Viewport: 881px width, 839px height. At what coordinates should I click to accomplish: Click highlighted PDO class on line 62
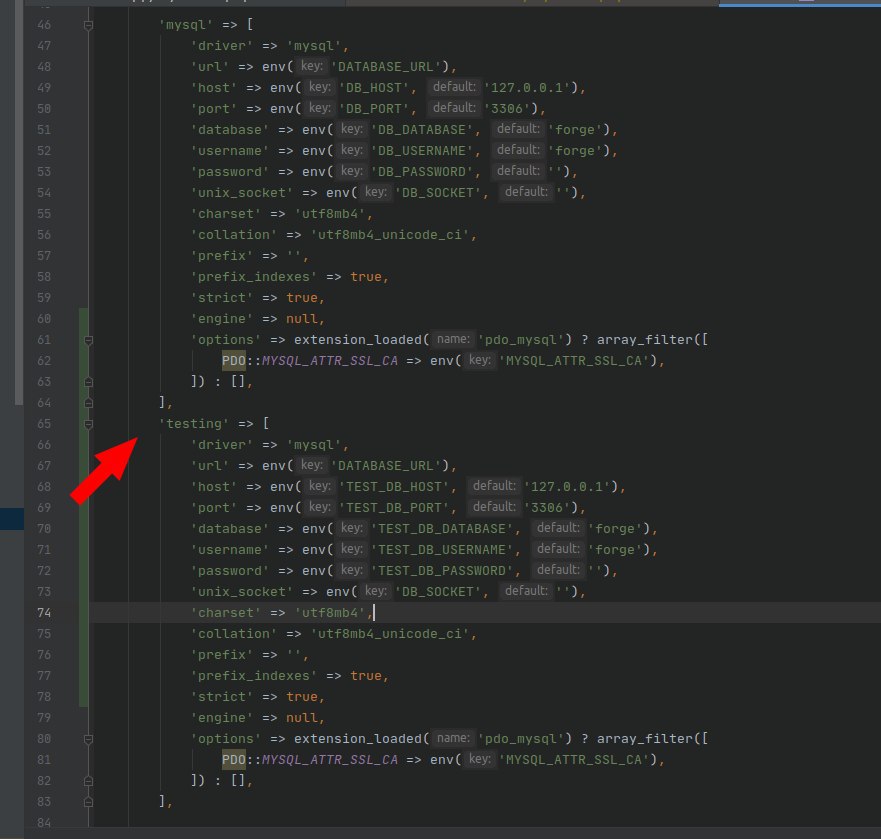click(x=234, y=360)
